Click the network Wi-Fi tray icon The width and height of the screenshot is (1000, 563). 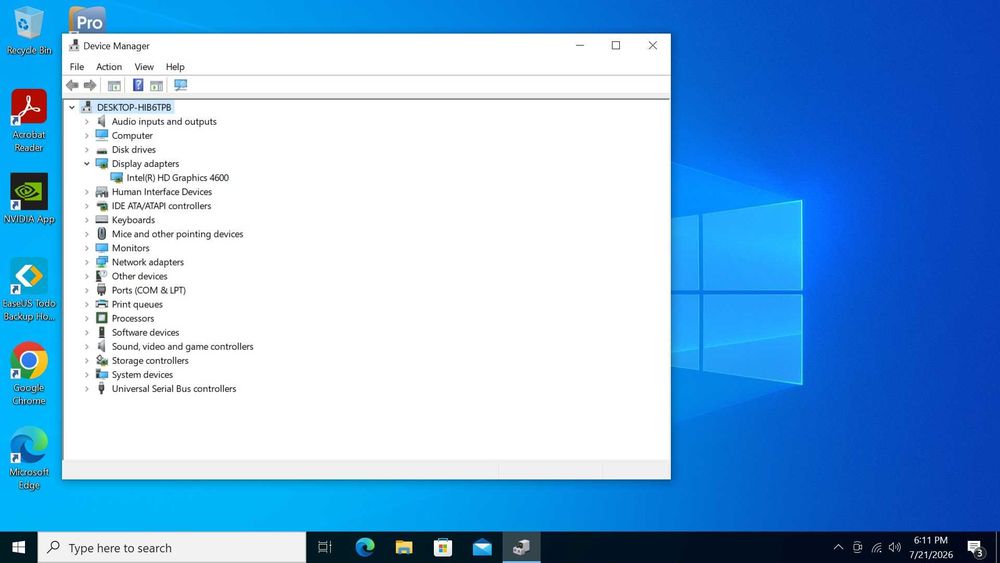tap(877, 547)
